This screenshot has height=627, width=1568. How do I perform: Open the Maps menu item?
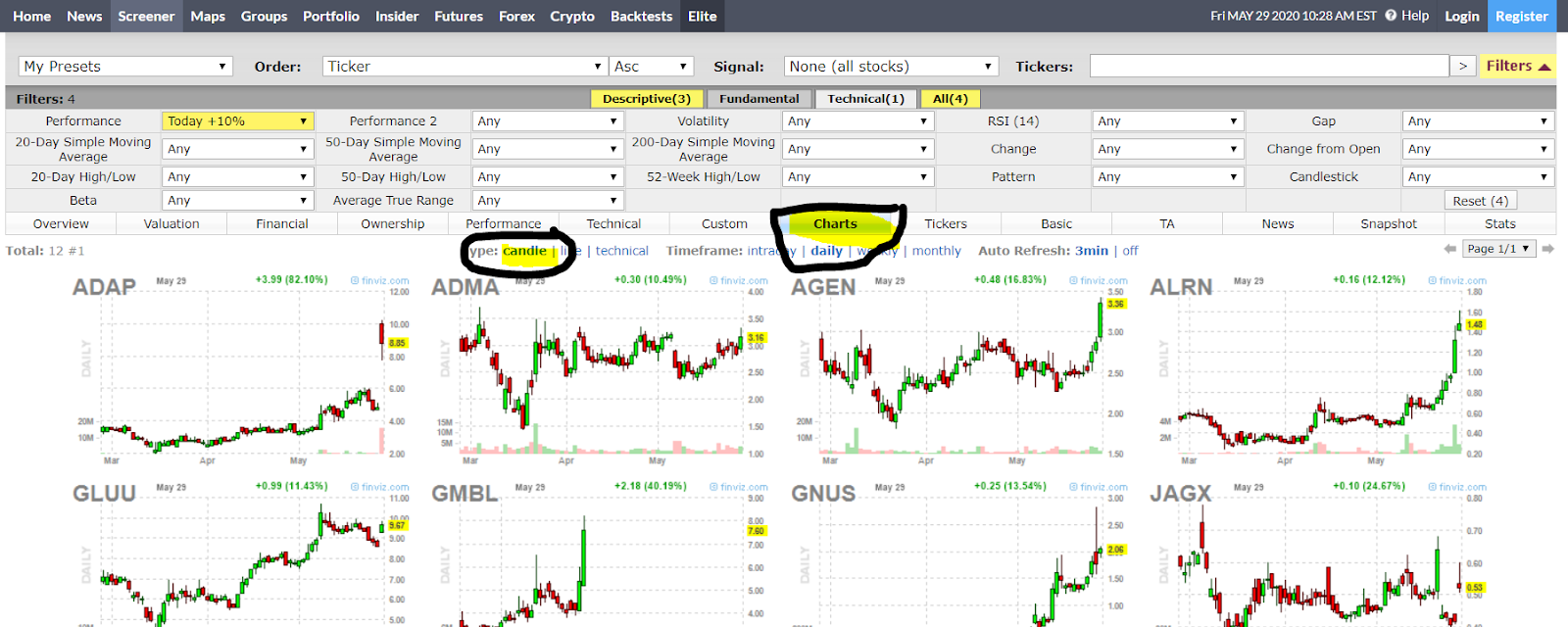(x=208, y=16)
